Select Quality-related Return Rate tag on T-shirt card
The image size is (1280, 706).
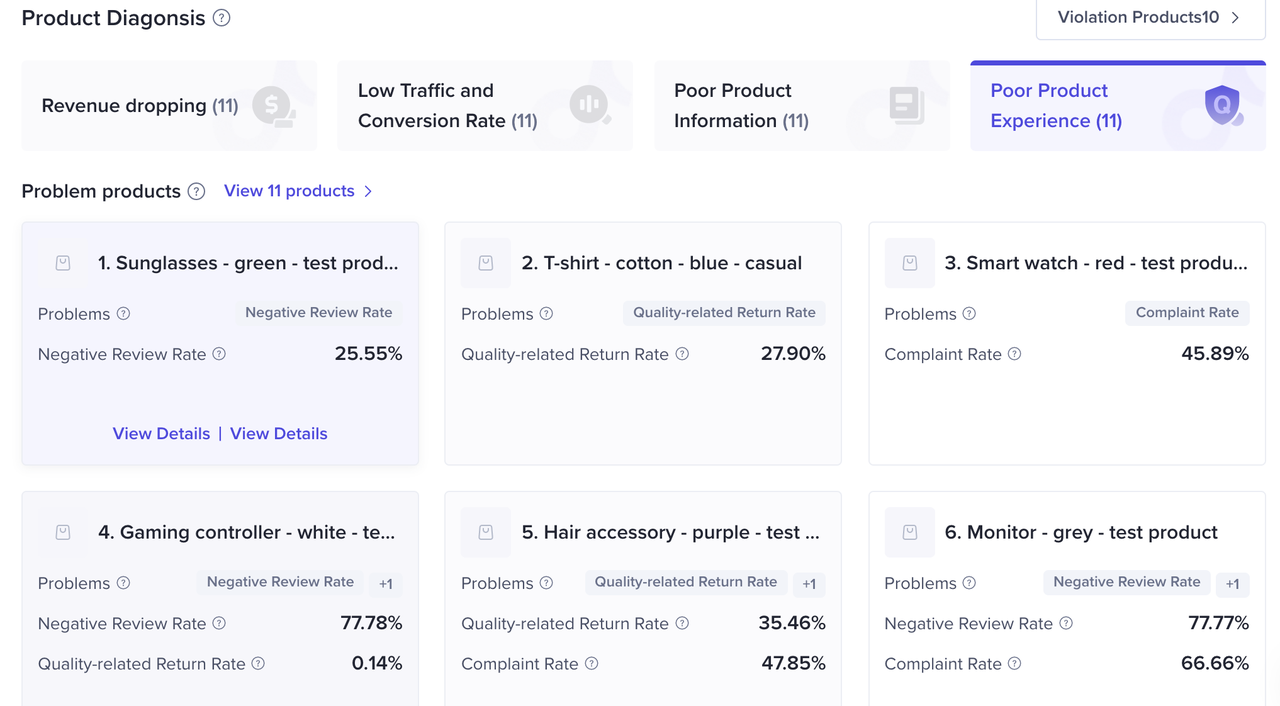click(x=724, y=313)
